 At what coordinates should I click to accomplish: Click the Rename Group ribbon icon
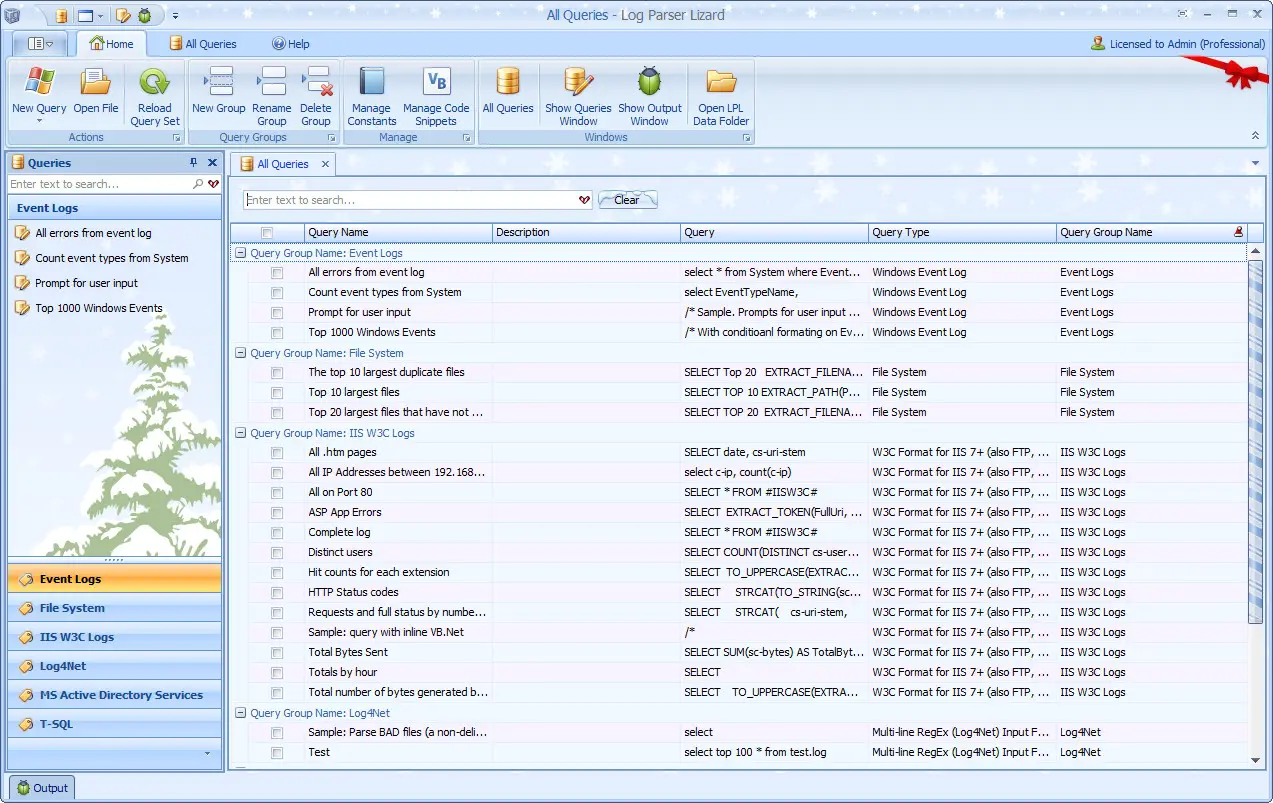click(272, 82)
